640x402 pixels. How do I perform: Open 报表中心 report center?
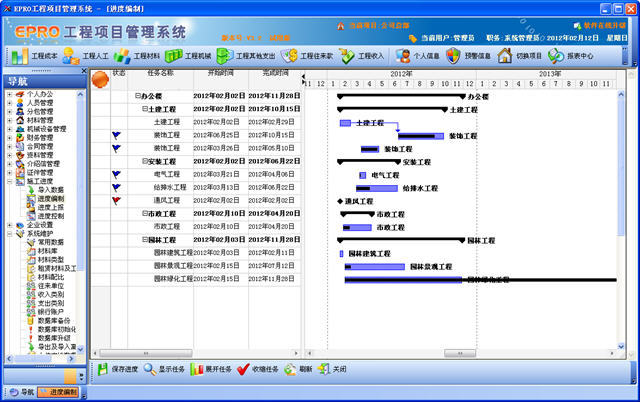tap(572, 56)
